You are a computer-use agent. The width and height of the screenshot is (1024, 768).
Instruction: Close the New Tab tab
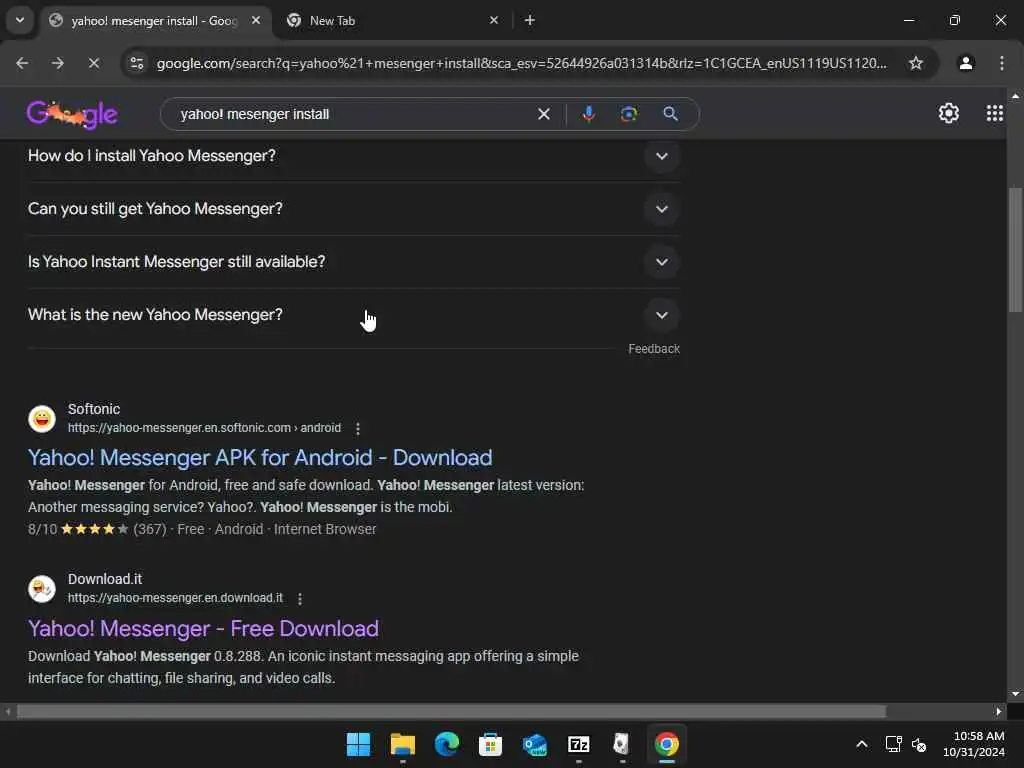[x=494, y=20]
